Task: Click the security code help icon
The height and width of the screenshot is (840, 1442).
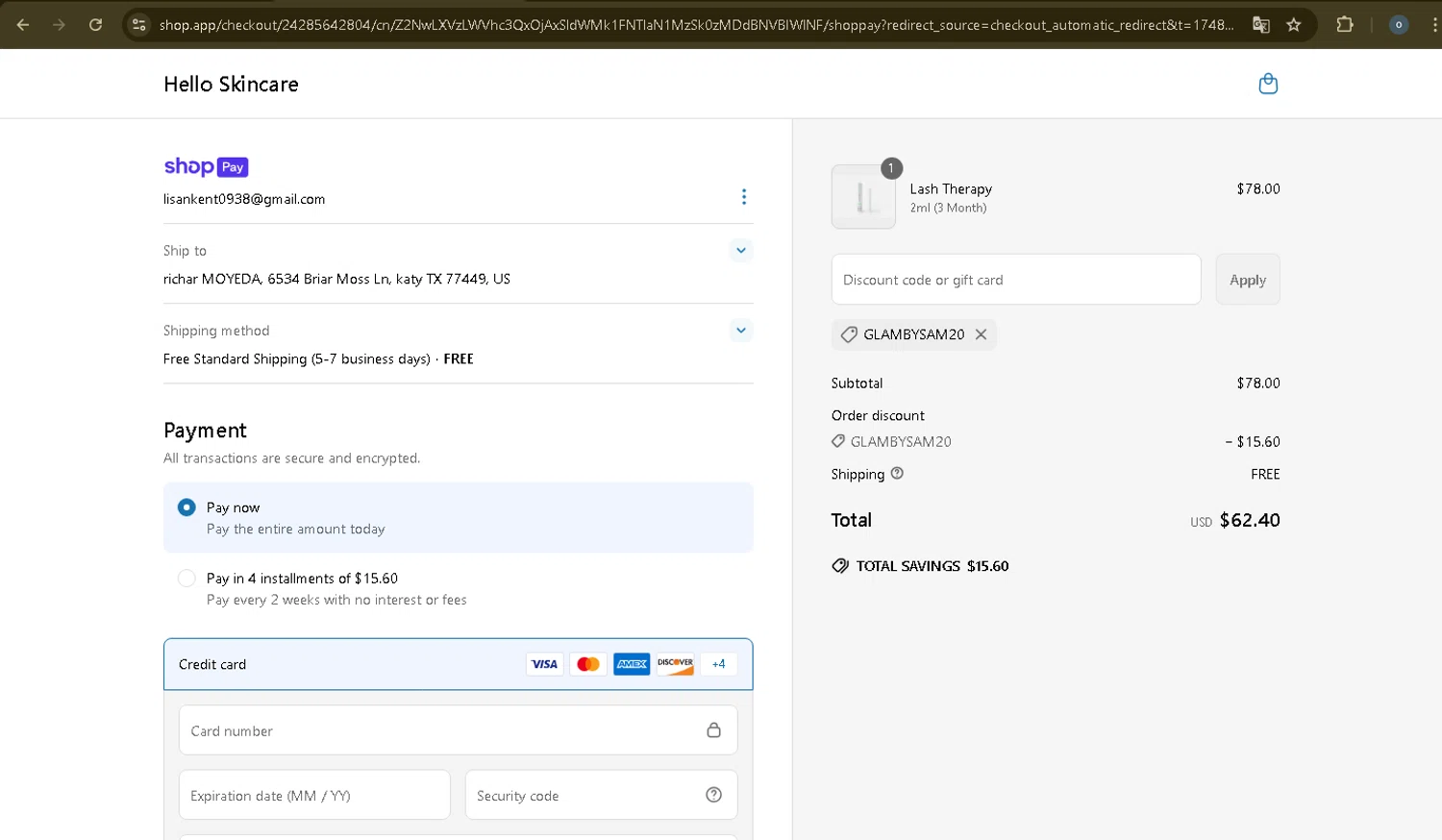Action: pos(713,795)
